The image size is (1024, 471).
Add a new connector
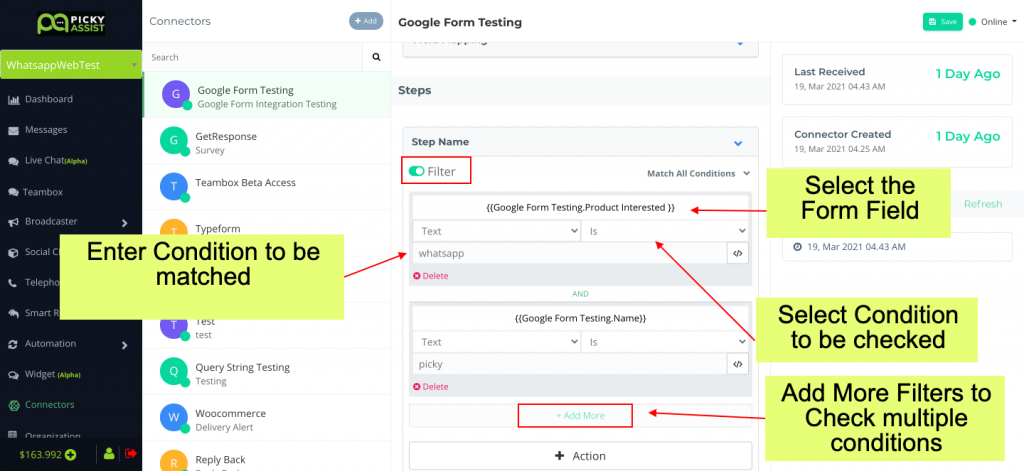click(x=366, y=21)
